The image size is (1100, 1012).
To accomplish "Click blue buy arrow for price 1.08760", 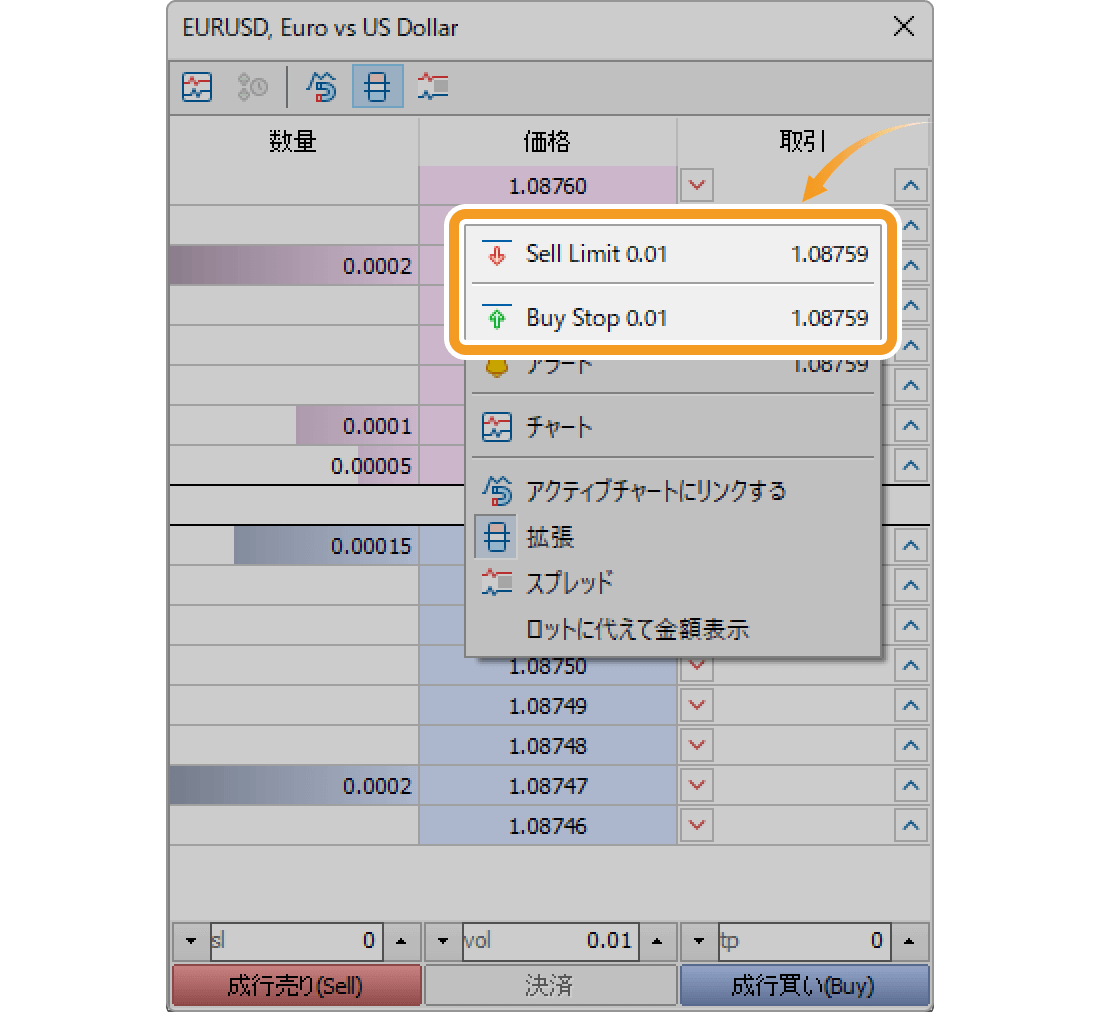I will 911,185.
